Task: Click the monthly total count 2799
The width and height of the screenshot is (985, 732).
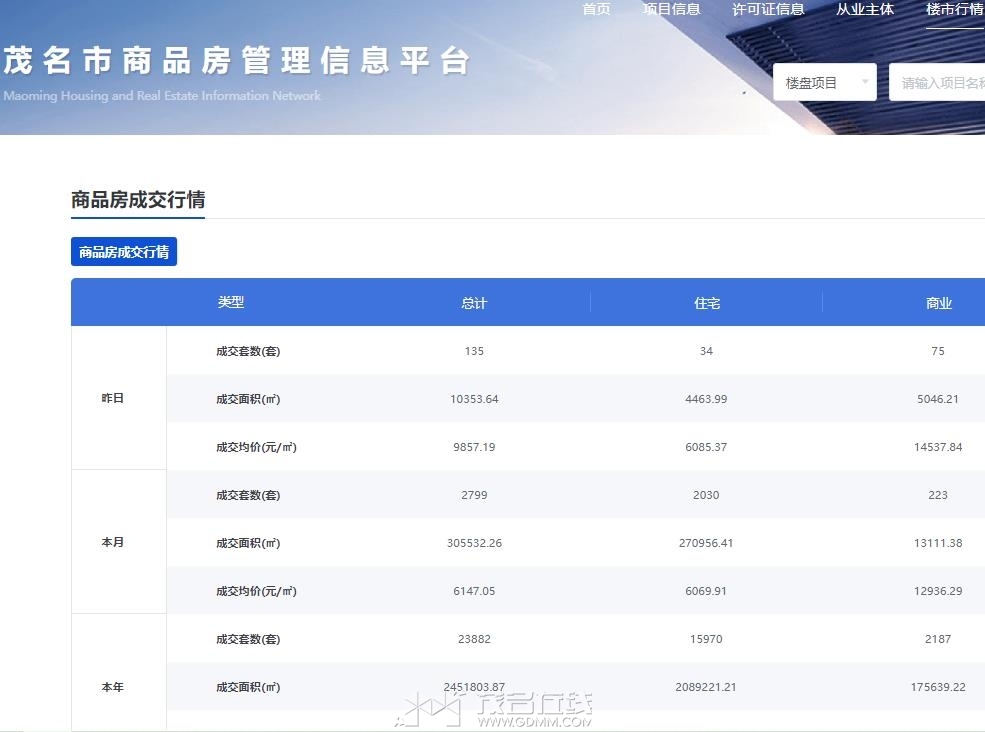Action: point(474,495)
